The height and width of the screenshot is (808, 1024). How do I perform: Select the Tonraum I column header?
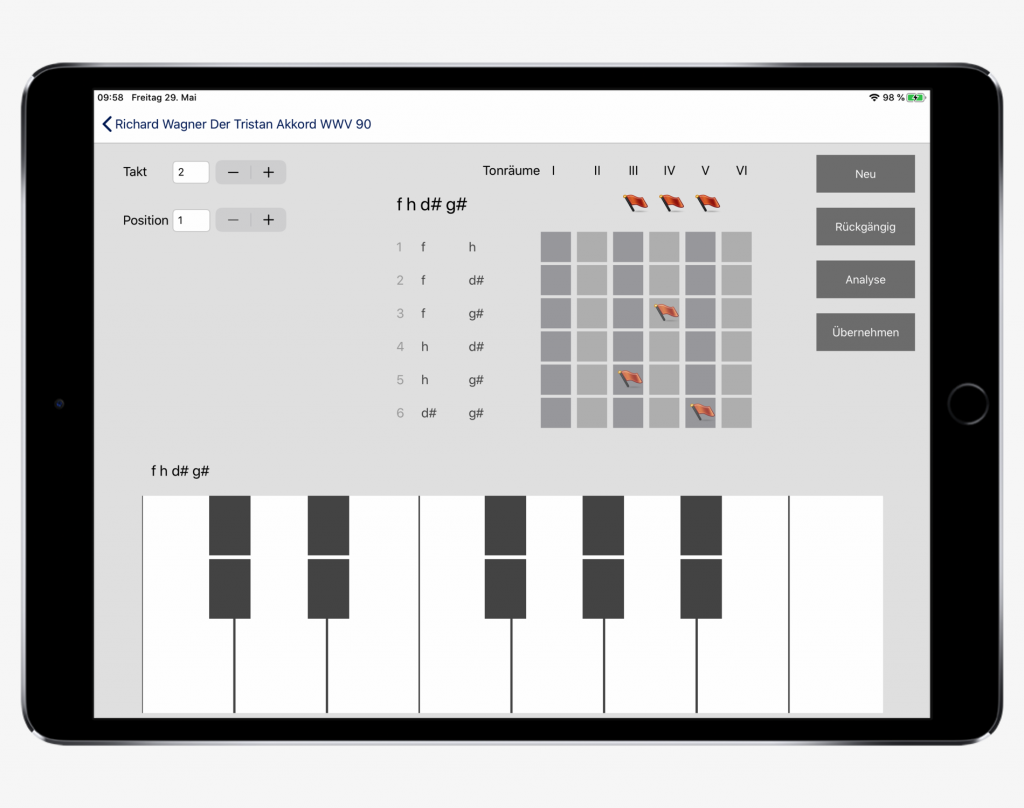coord(553,171)
